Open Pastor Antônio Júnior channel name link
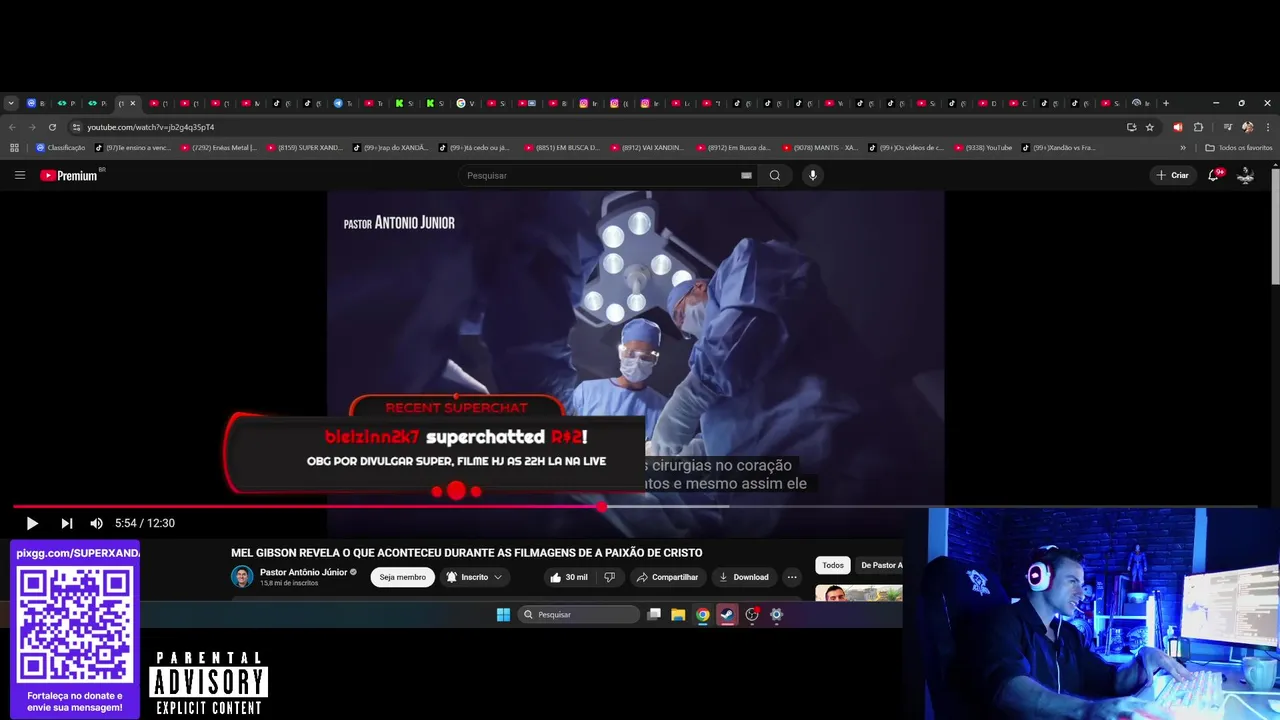1280x720 pixels. coord(303,572)
